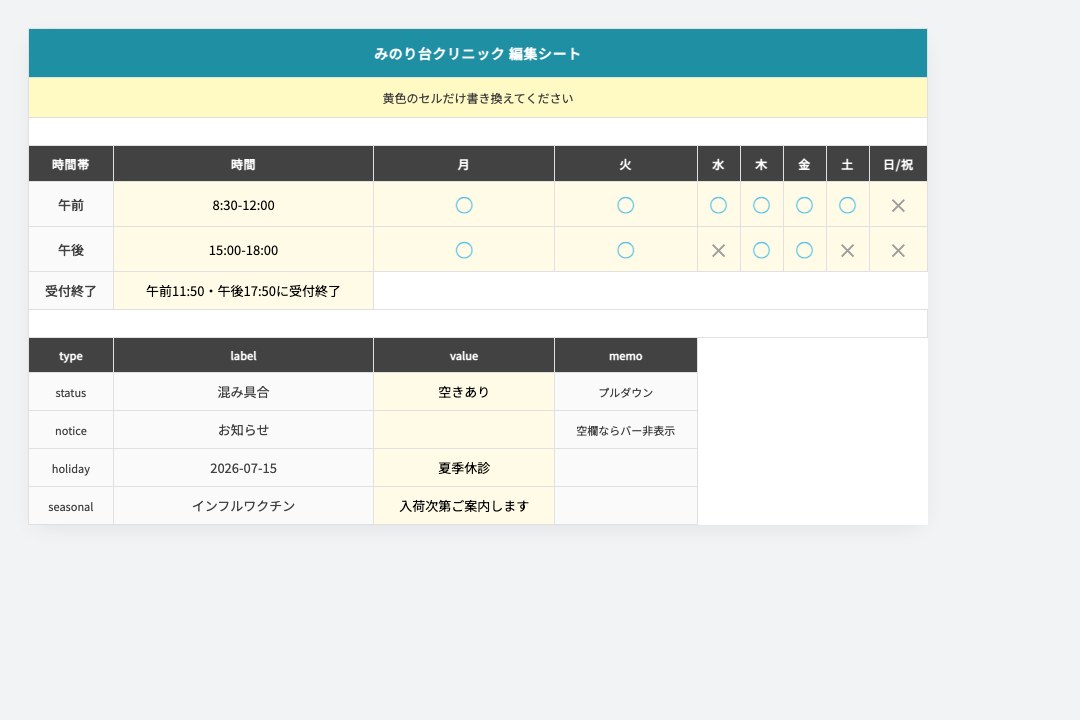The height and width of the screenshot is (720, 1080).
Task: Click the みのり台クリニック 編集シート title
Action: click(x=477, y=54)
